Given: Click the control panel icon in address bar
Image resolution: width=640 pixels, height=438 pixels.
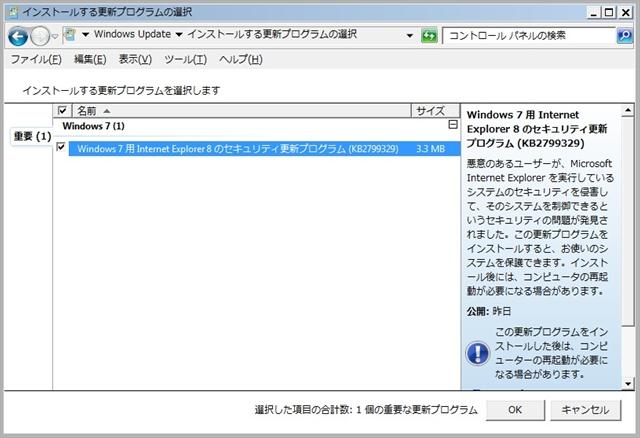Looking at the screenshot, I should (x=70, y=35).
